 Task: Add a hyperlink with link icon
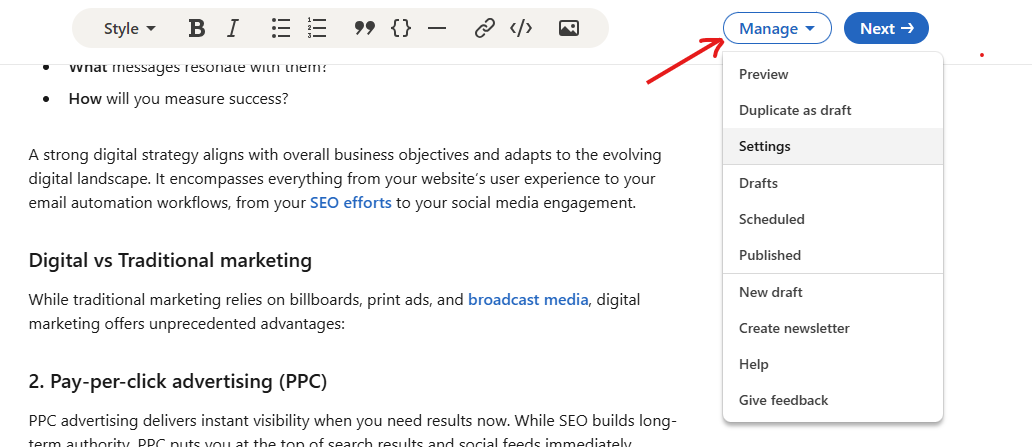tap(484, 28)
